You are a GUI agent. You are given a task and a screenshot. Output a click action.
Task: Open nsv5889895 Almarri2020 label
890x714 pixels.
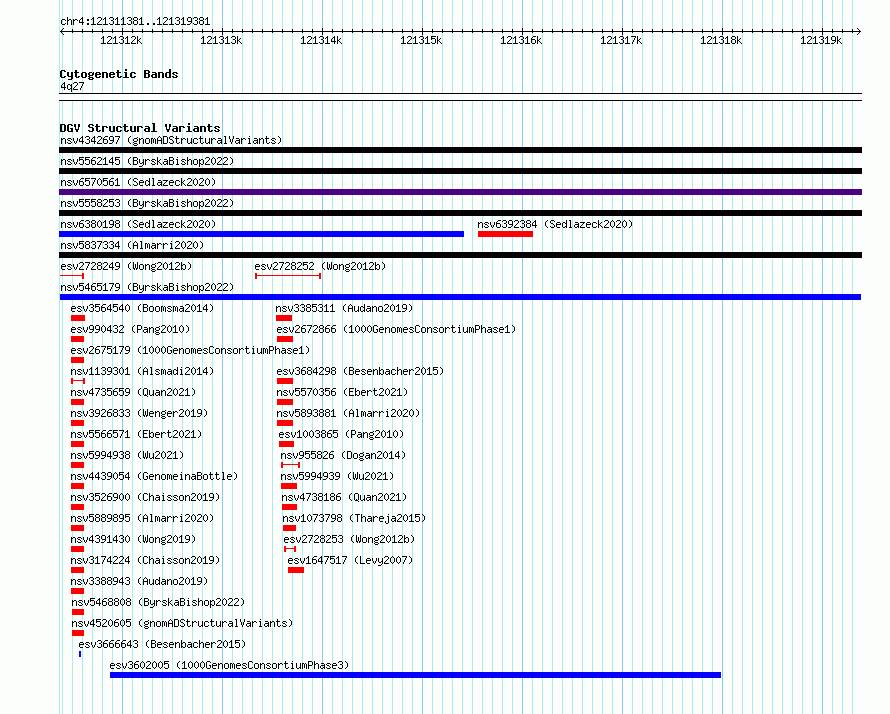pos(142,518)
